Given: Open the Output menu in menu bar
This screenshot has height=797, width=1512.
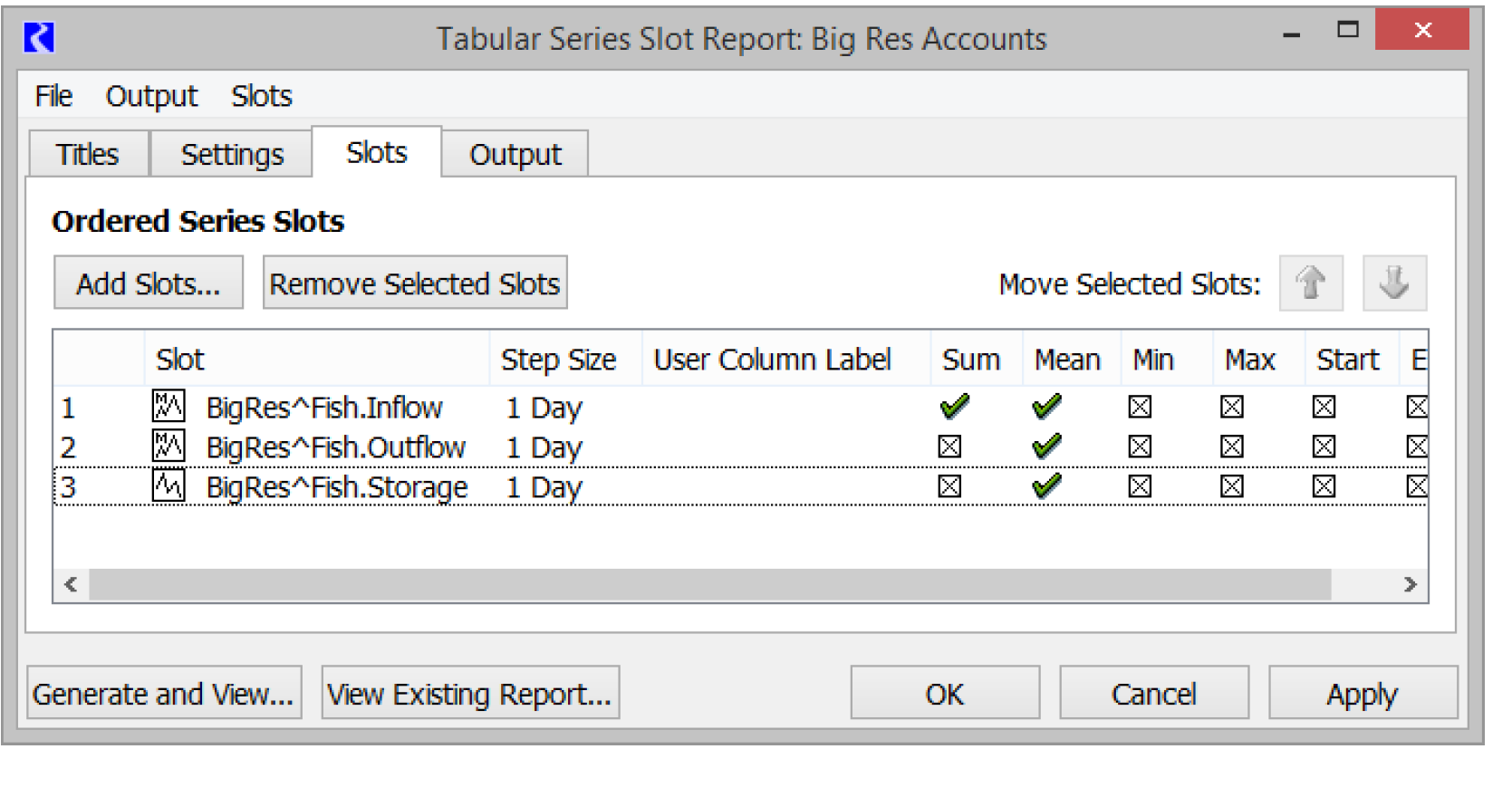Looking at the screenshot, I should point(151,96).
